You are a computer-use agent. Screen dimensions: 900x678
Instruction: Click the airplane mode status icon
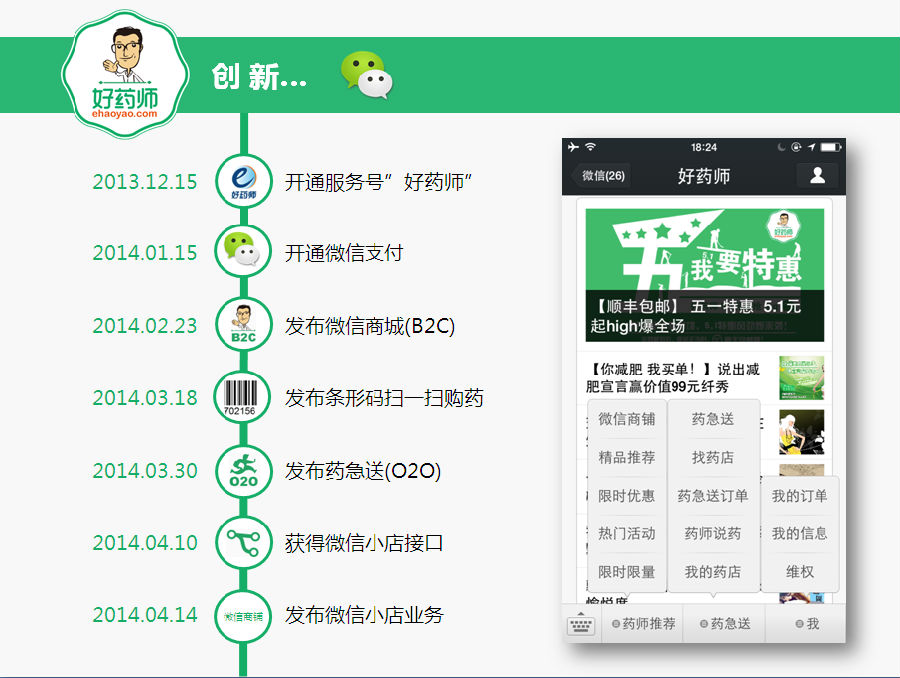573,147
